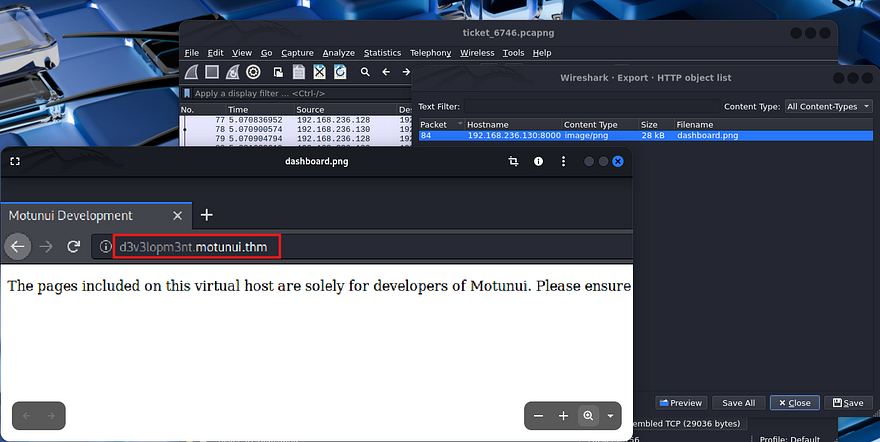Open image viewer three-dot menu

tap(563, 161)
